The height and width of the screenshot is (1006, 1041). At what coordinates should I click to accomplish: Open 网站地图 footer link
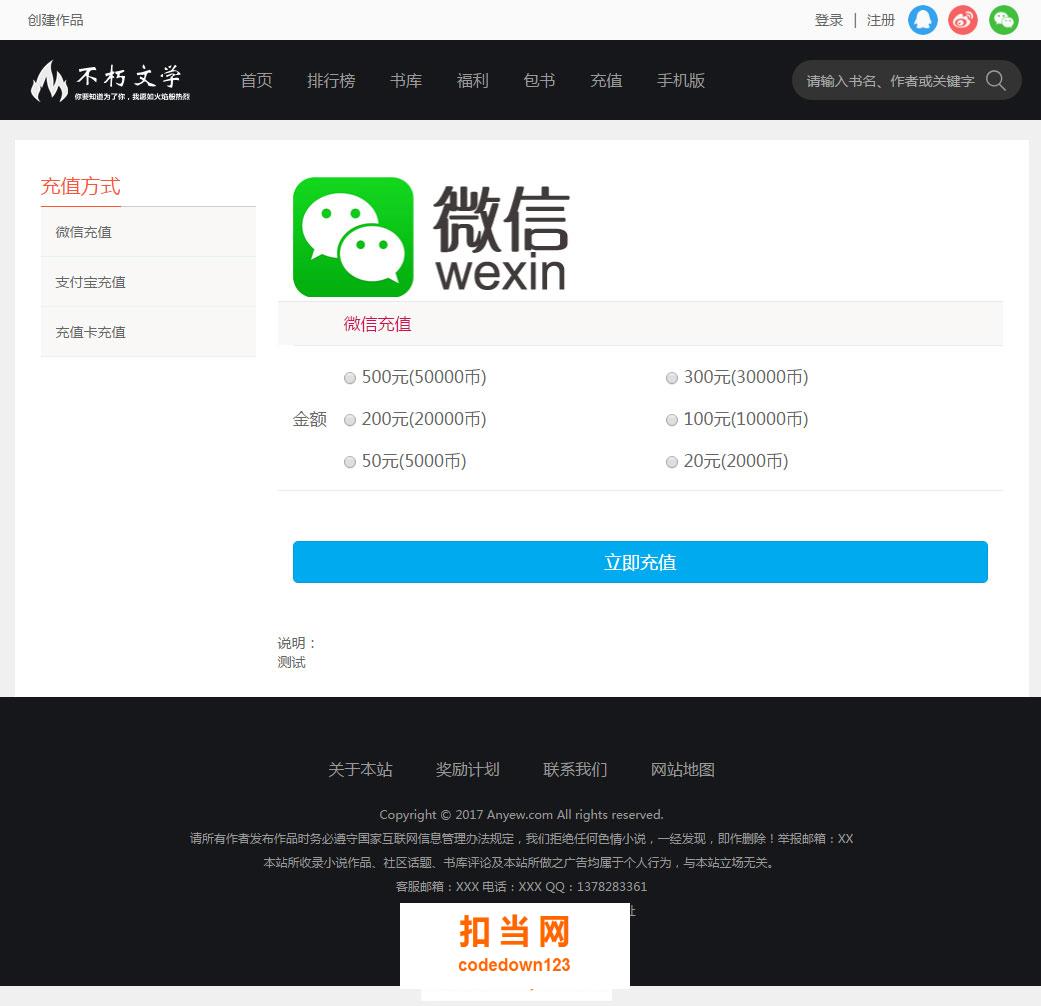click(x=682, y=769)
